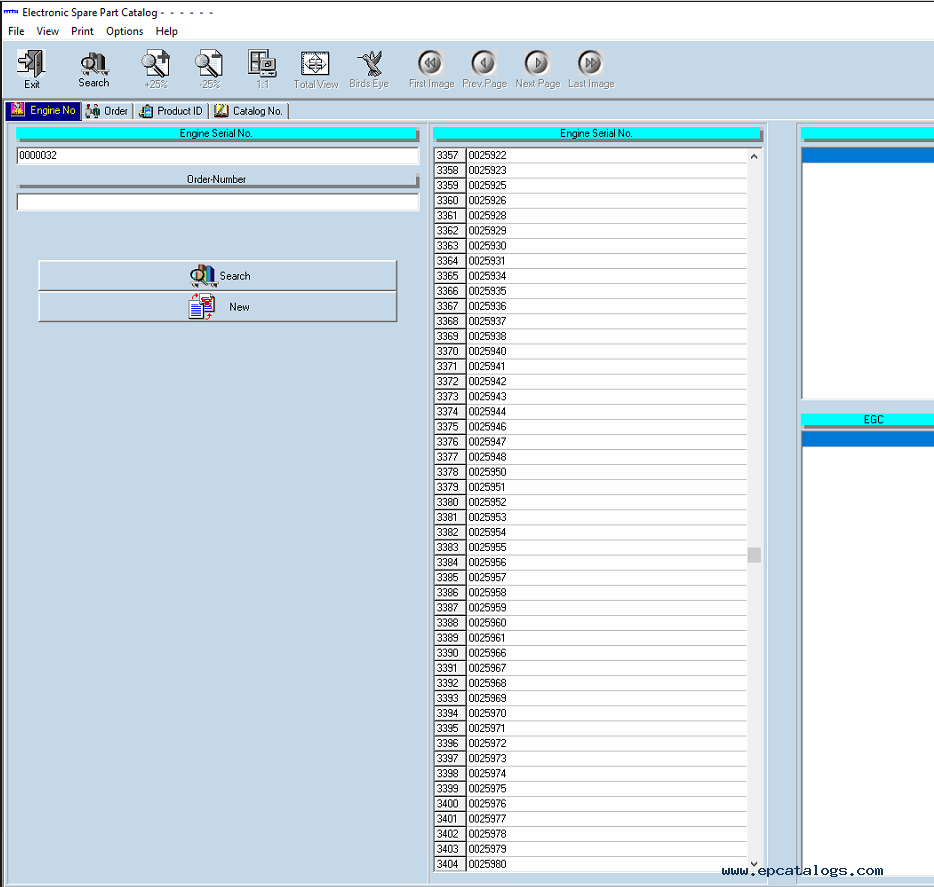Click the Total View icon

point(316,66)
